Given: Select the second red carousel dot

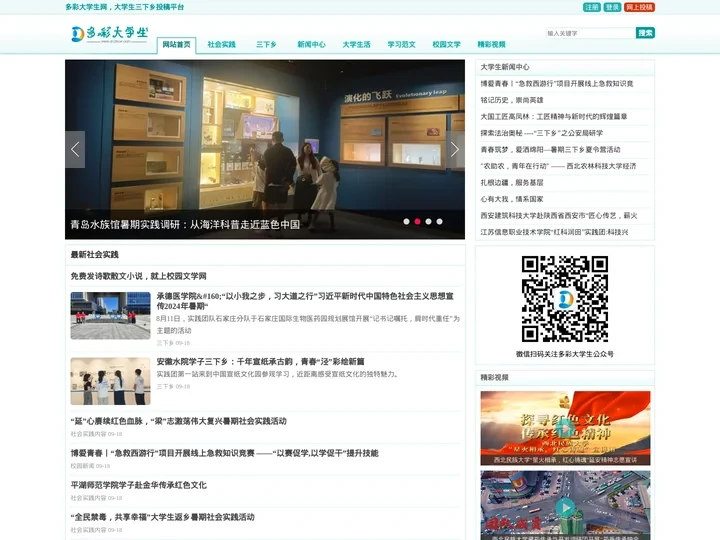Looking at the screenshot, I should click(417, 221).
